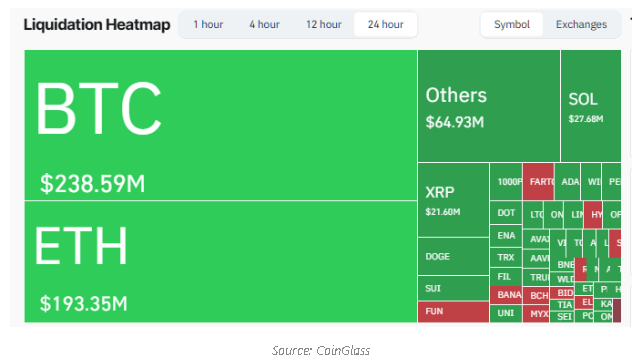644x363 pixels.
Task: Follow the CoinGlass source caption
Action: click(x=321, y=350)
